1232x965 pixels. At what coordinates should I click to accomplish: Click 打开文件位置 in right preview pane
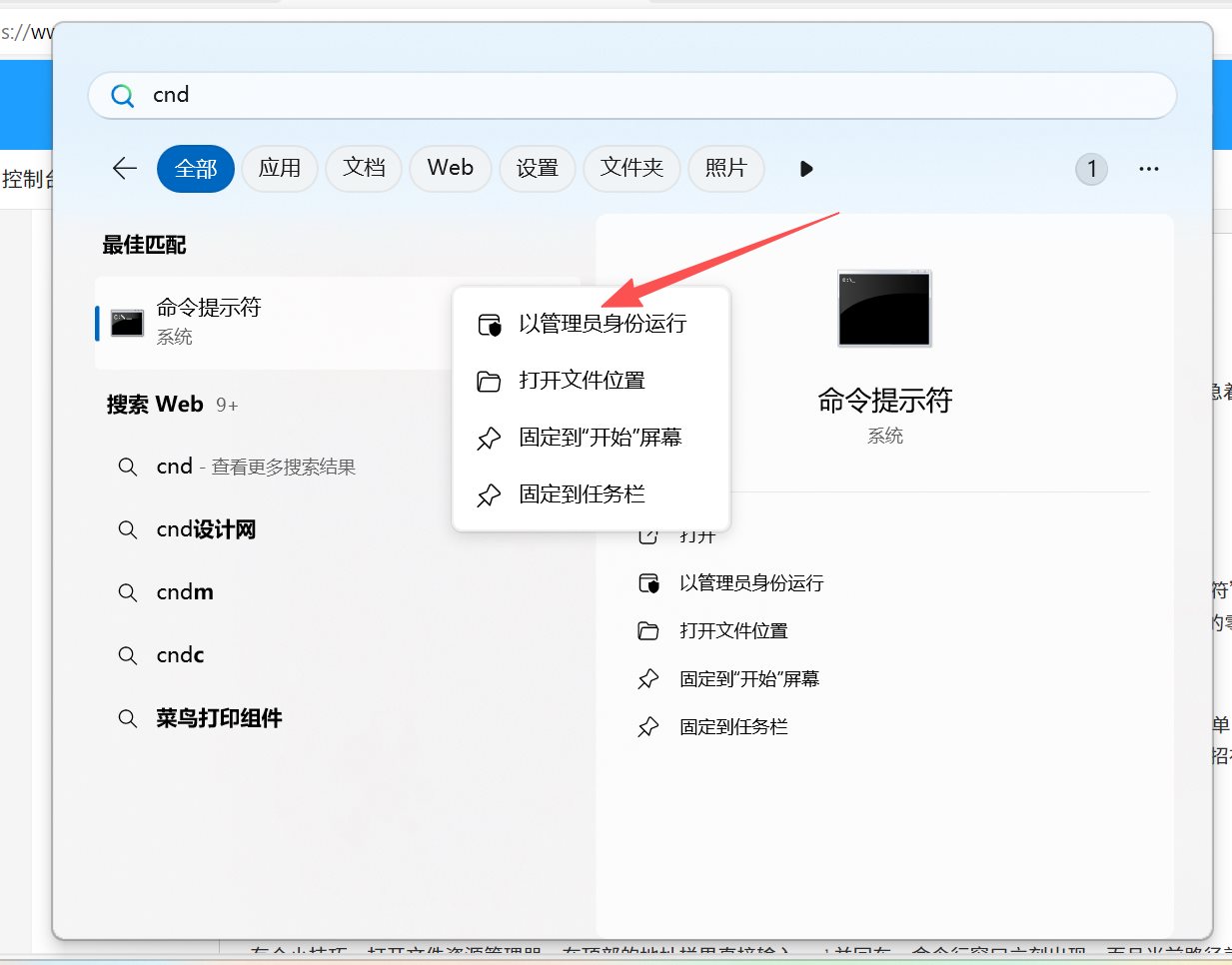733,631
